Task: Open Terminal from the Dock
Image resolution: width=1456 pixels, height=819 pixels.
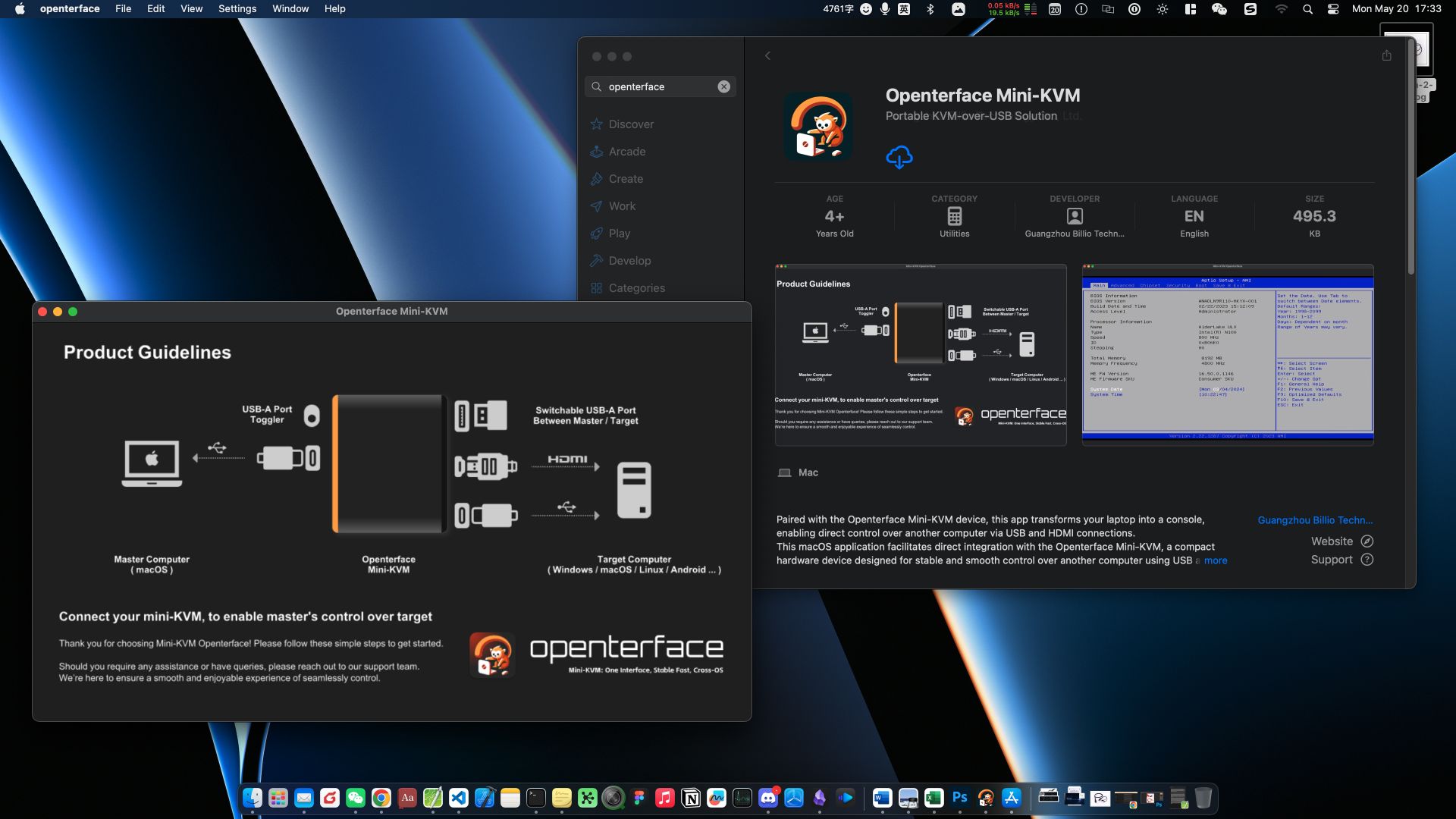Action: pyautogui.click(x=536, y=798)
